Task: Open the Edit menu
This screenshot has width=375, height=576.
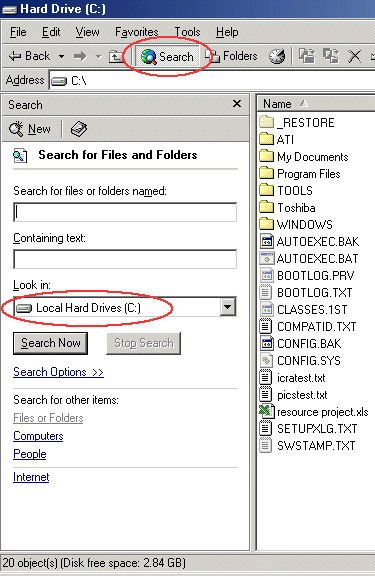Action: [x=51, y=32]
